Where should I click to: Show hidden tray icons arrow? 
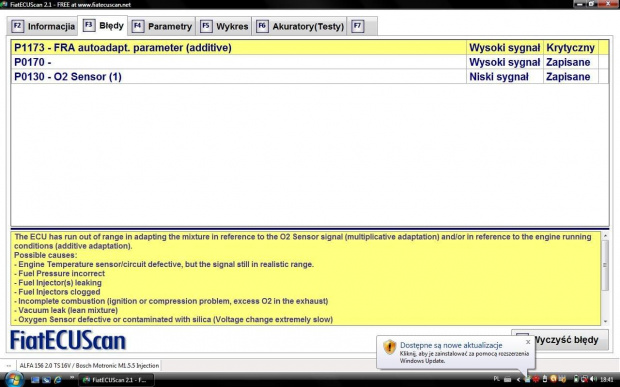(x=518, y=380)
